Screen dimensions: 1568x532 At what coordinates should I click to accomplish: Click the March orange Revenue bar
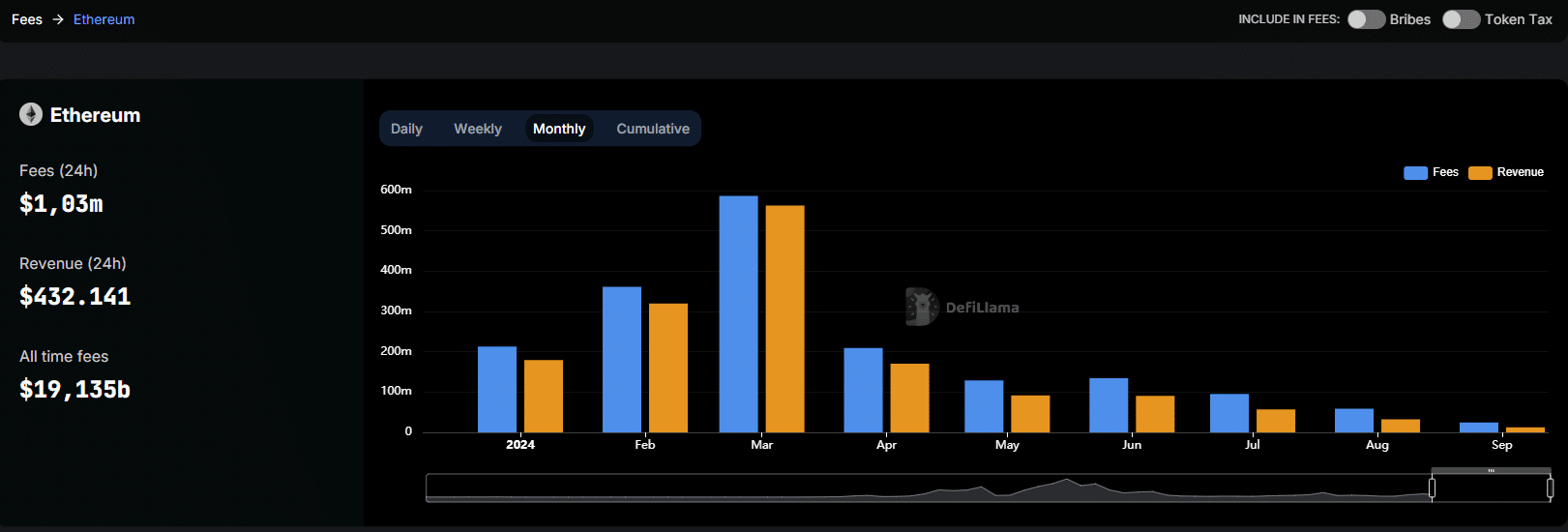[784, 319]
